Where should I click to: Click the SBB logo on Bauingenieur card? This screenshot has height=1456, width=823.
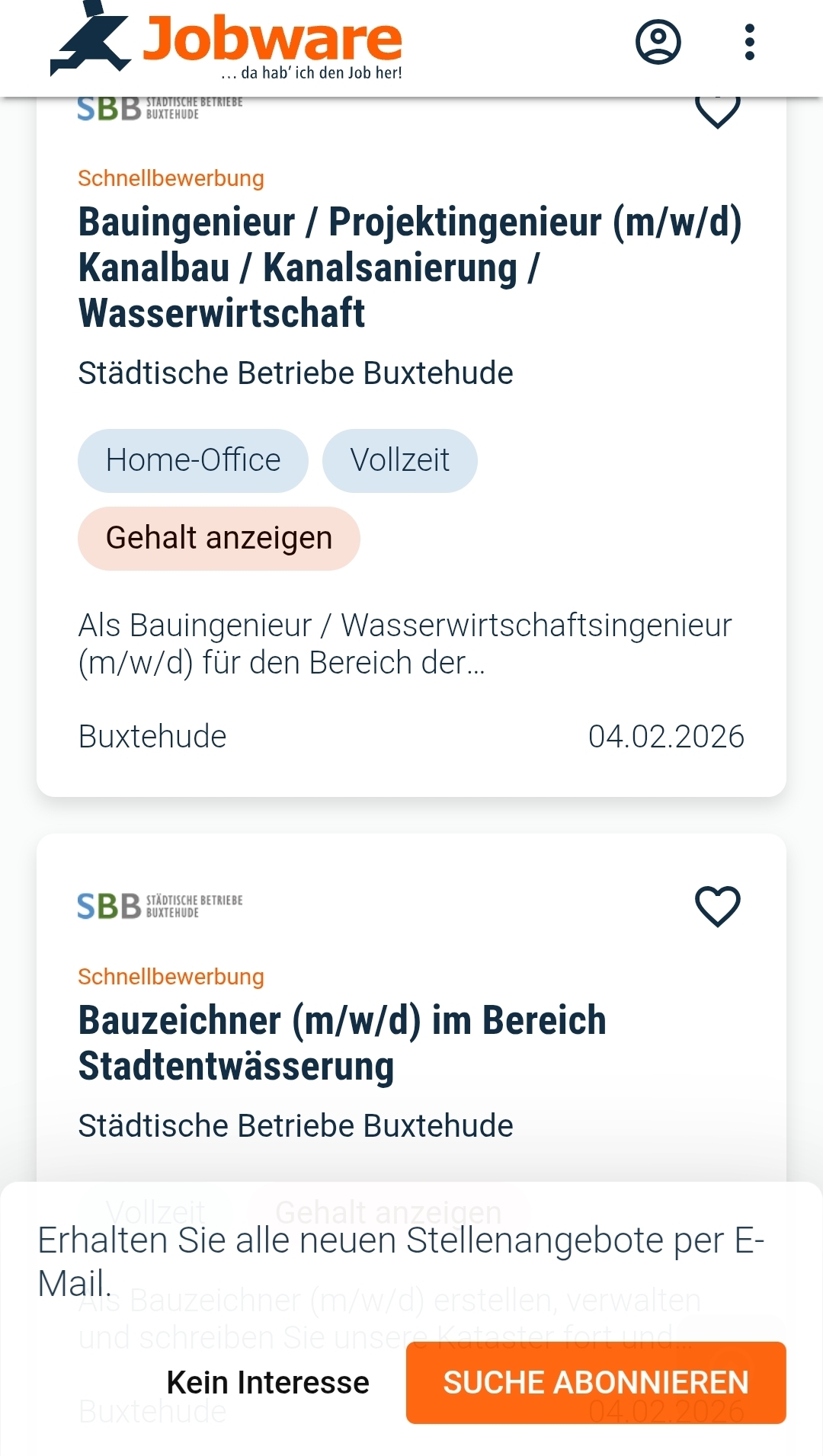click(x=160, y=109)
